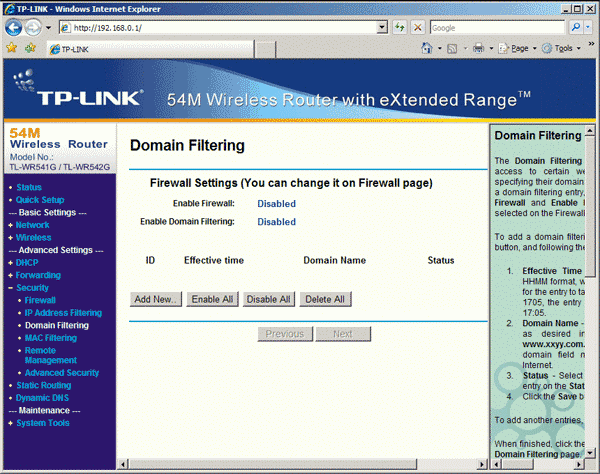Open the feeds dropdown arrow
The width and height of the screenshot is (600, 474).
click(x=465, y=49)
